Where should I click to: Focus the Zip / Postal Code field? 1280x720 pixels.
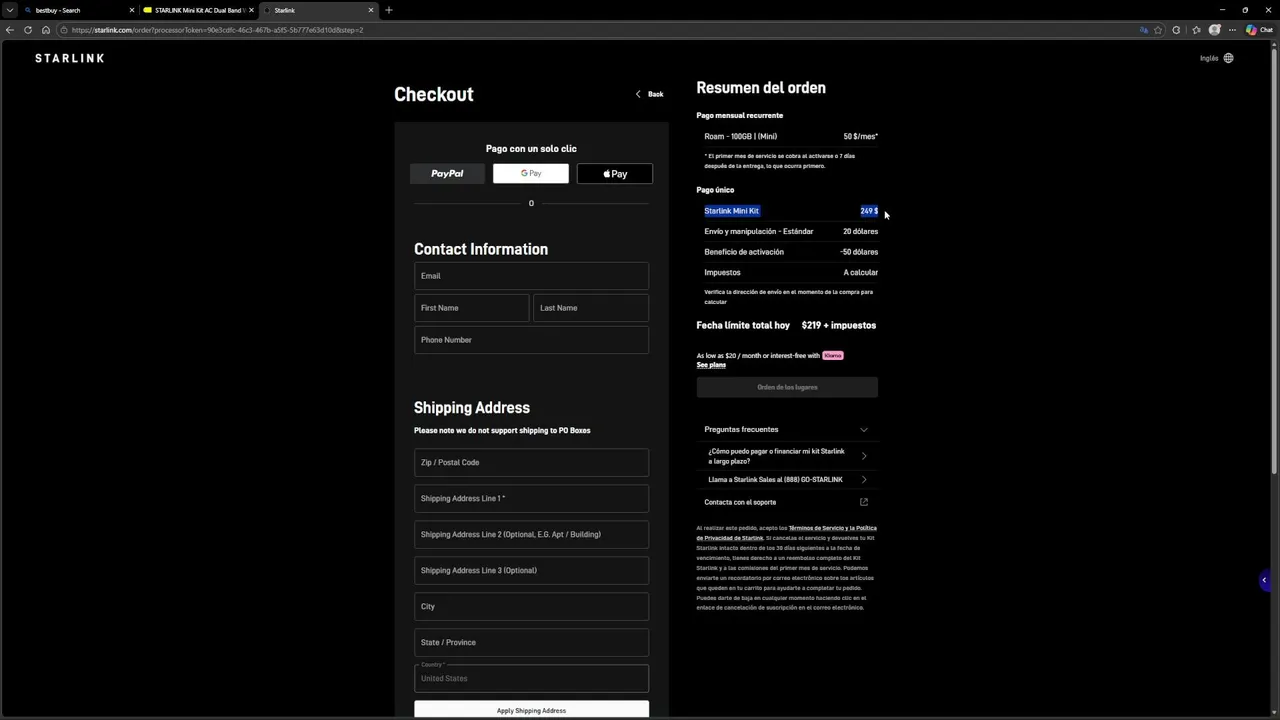click(531, 462)
